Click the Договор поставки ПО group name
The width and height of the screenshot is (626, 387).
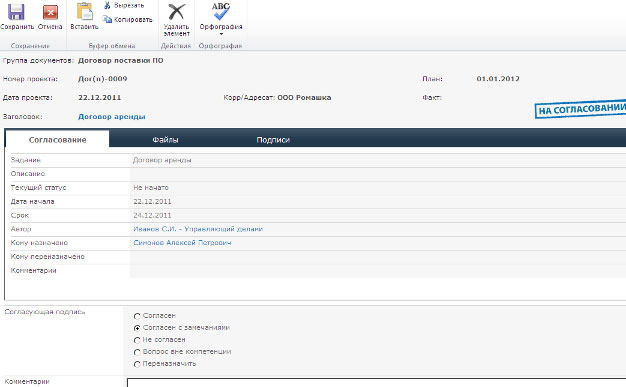tap(121, 60)
